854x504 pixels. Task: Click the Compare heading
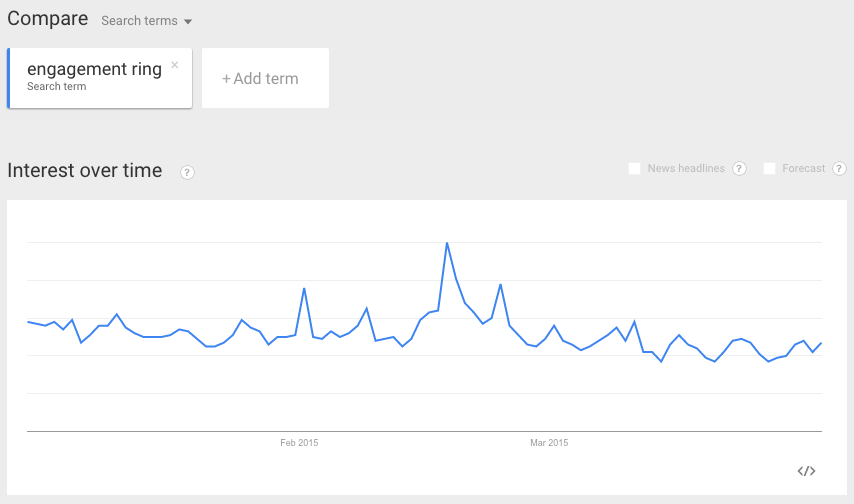coord(47,19)
